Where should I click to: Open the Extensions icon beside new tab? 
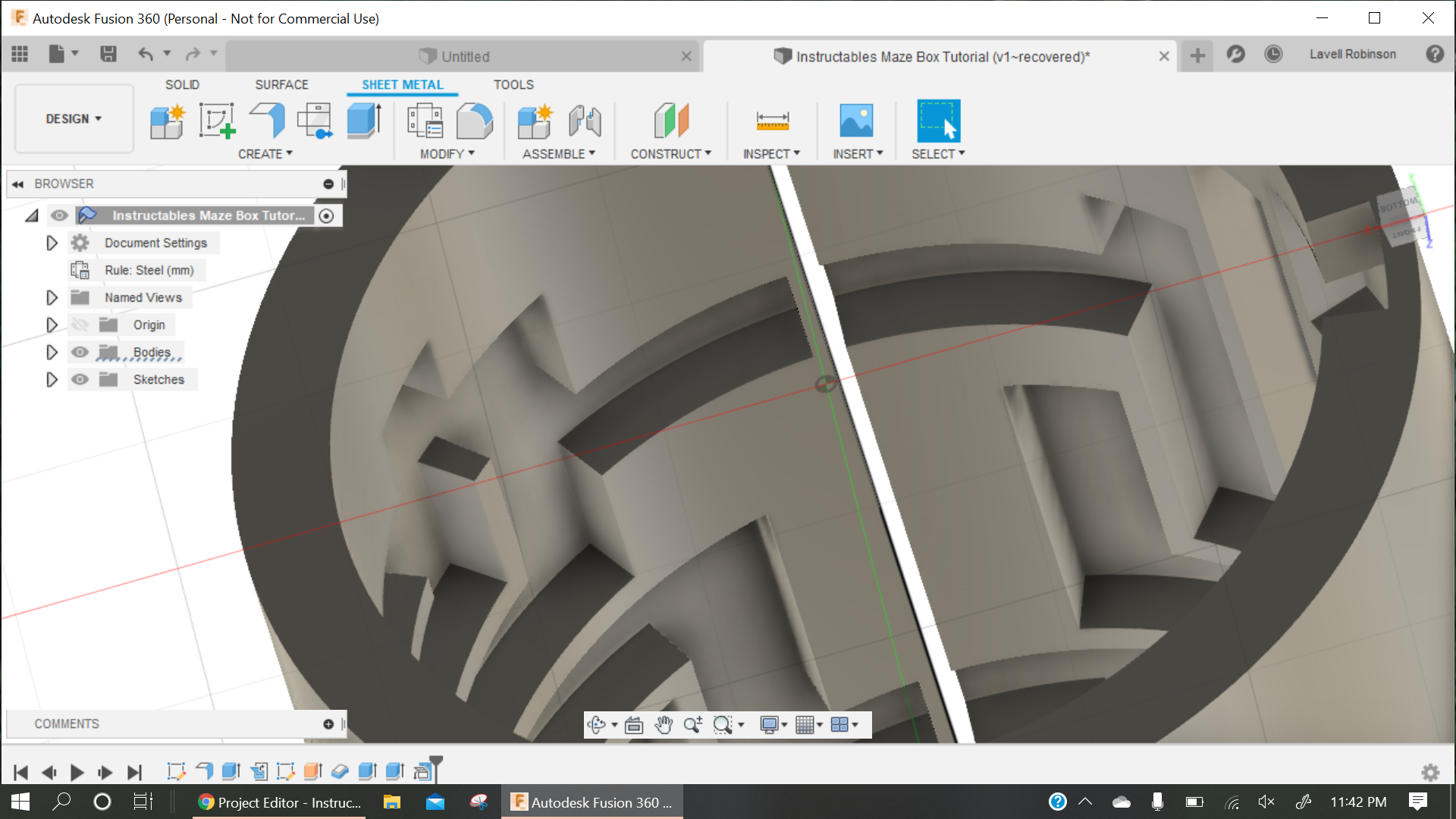point(1236,54)
